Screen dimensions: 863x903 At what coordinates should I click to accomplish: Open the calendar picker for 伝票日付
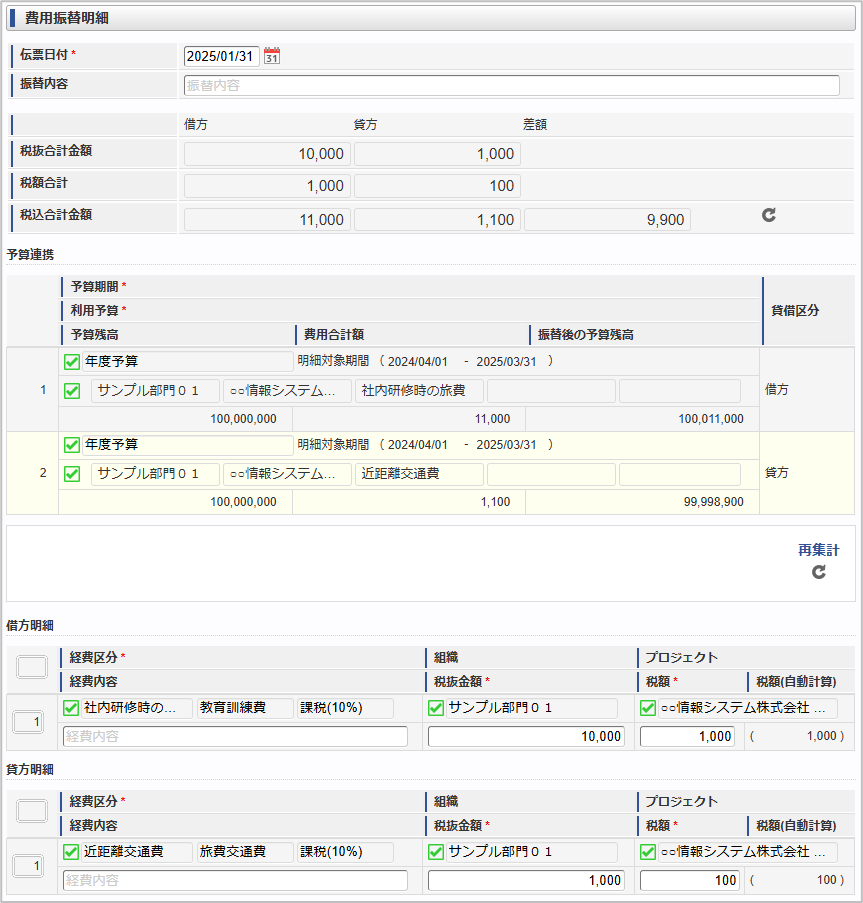coord(271,56)
